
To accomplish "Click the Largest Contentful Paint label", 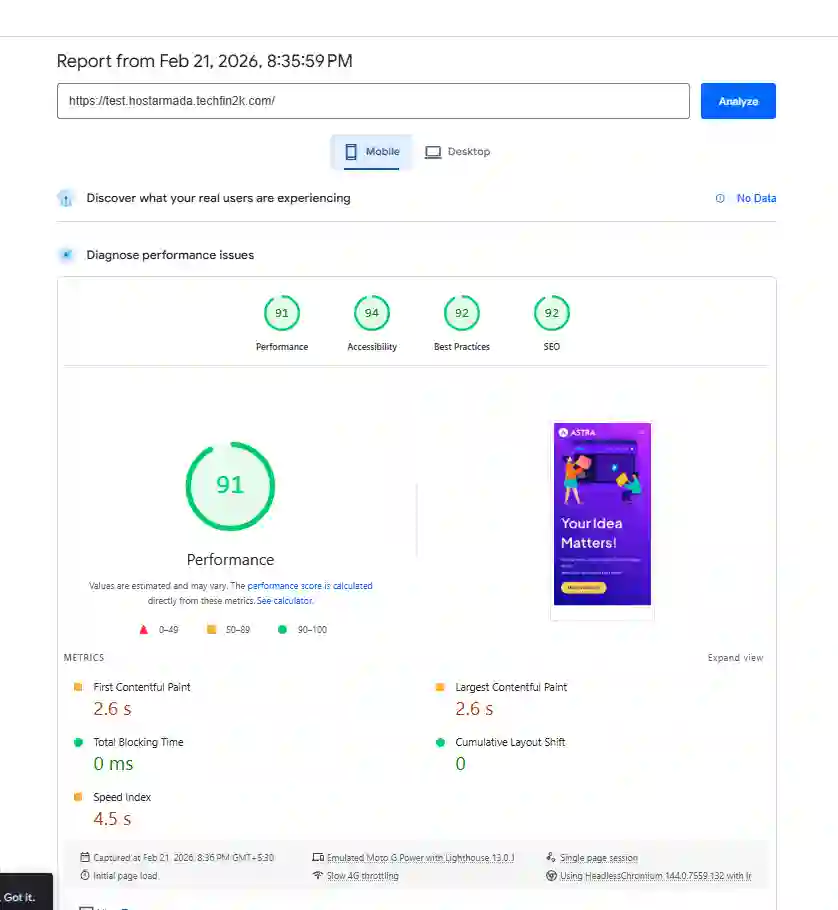I will 511,687.
